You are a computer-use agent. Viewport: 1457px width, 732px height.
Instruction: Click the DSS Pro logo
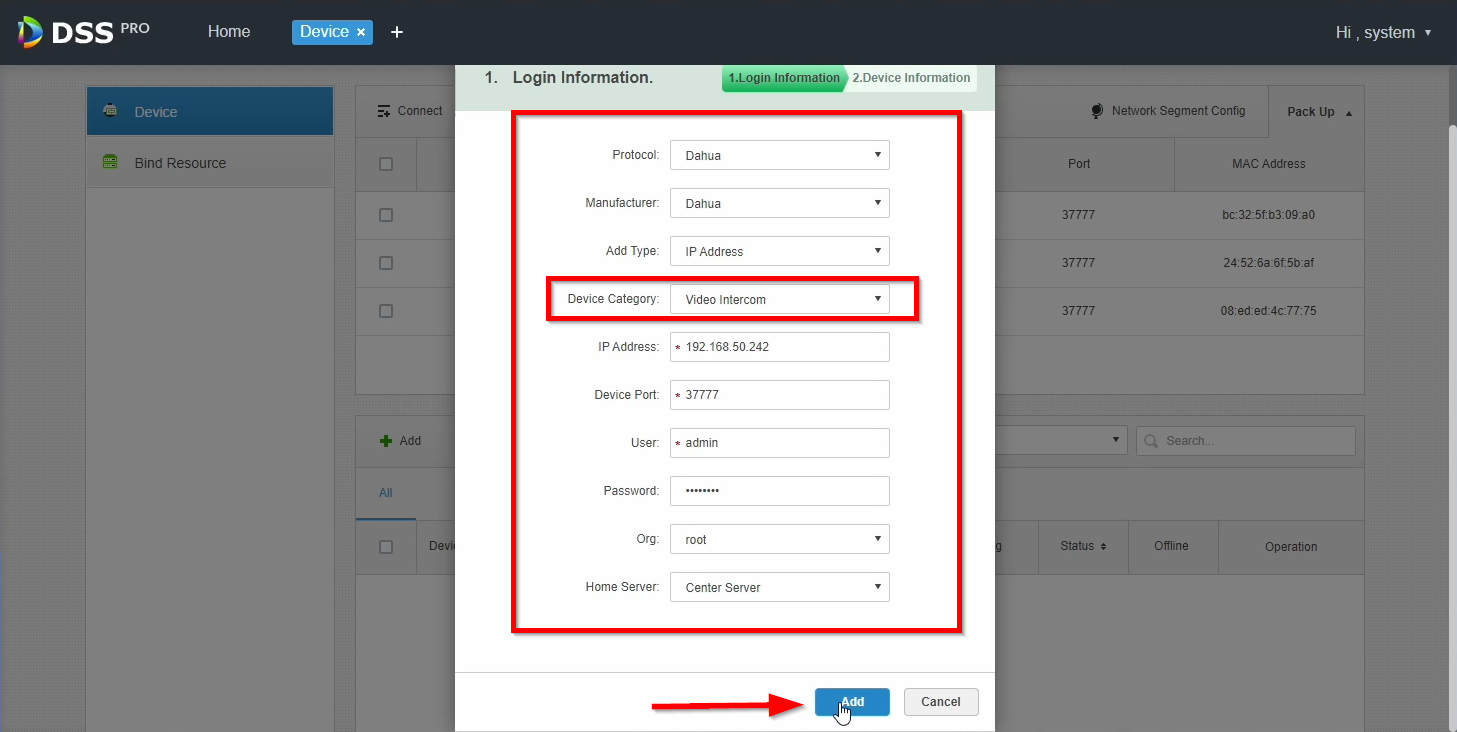coord(83,32)
